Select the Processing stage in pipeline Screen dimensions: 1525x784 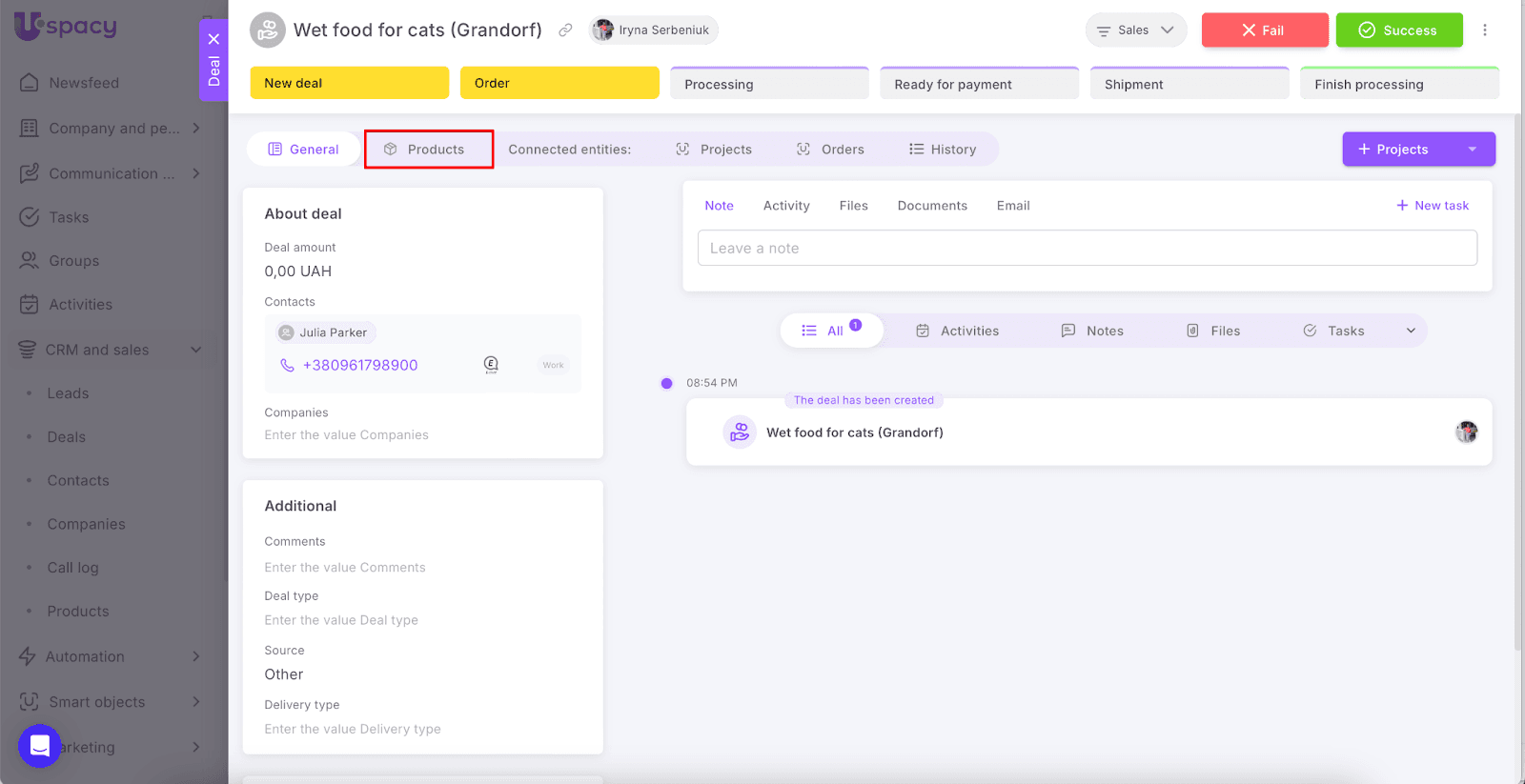[769, 84]
